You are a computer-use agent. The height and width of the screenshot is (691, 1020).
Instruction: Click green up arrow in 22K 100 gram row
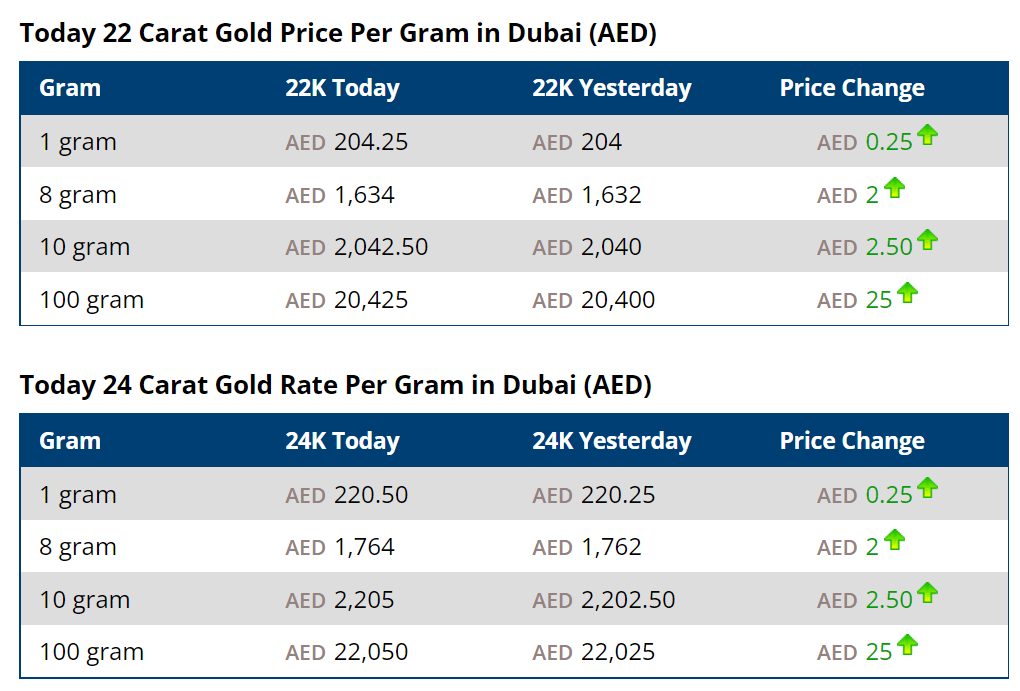907,293
